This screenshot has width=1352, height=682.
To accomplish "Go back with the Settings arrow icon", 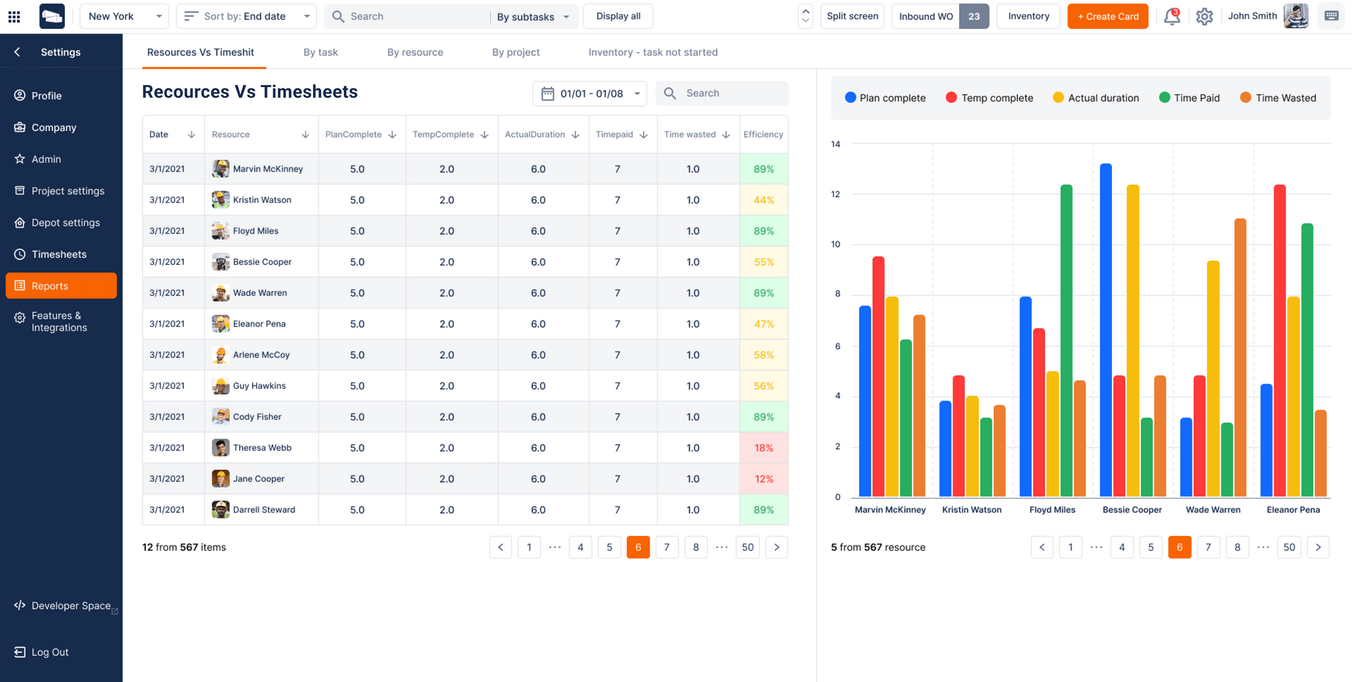I will point(17,52).
